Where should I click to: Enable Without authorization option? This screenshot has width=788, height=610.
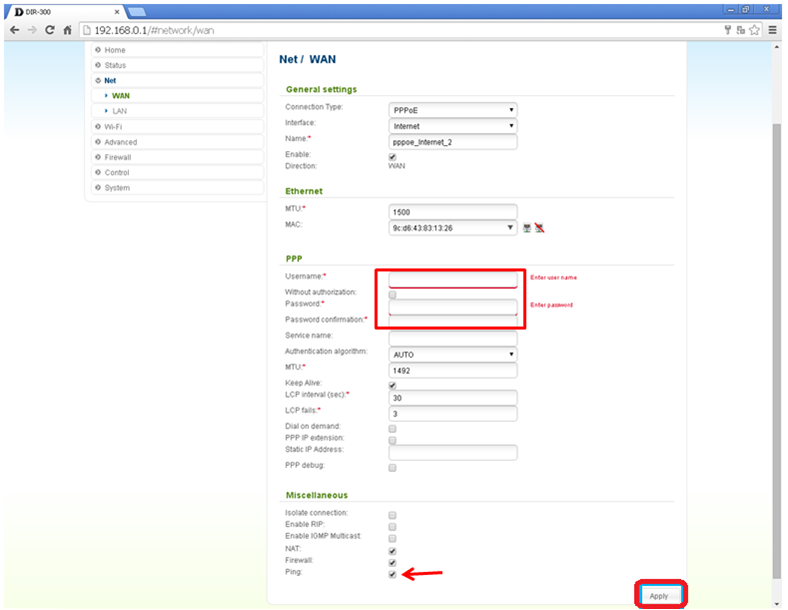[392, 294]
